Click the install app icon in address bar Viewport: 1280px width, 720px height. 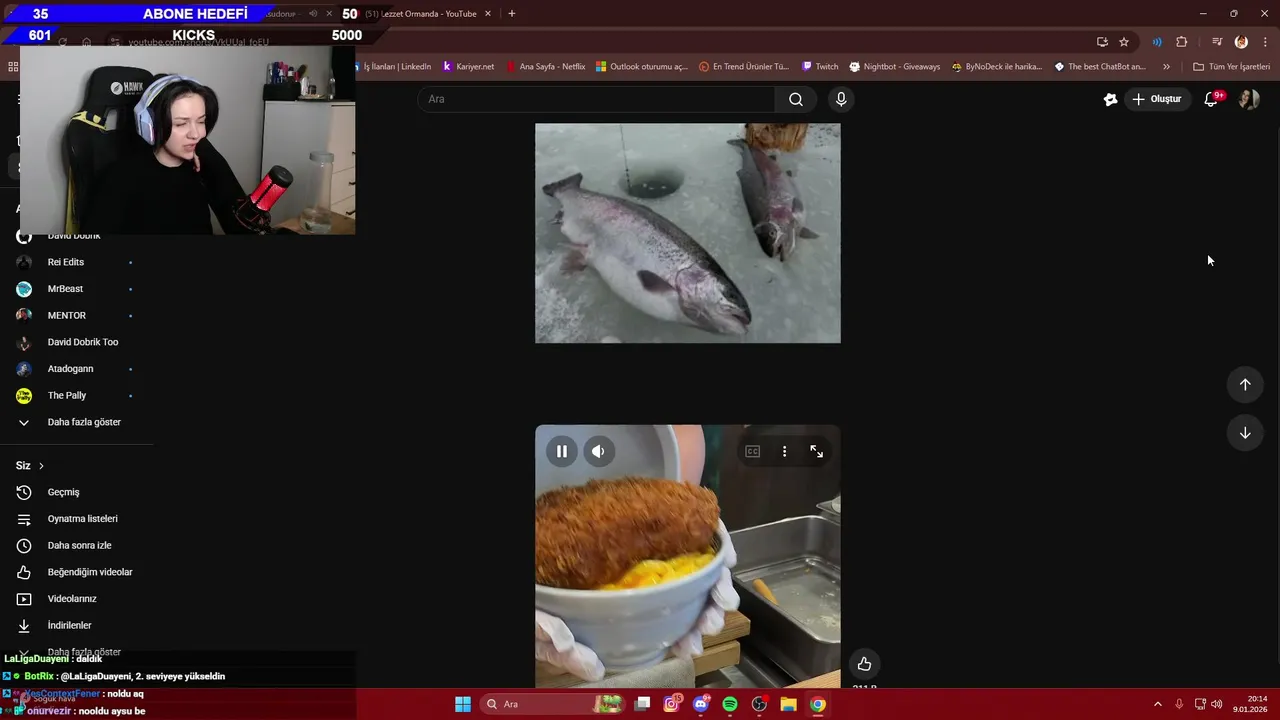pos(1102,42)
